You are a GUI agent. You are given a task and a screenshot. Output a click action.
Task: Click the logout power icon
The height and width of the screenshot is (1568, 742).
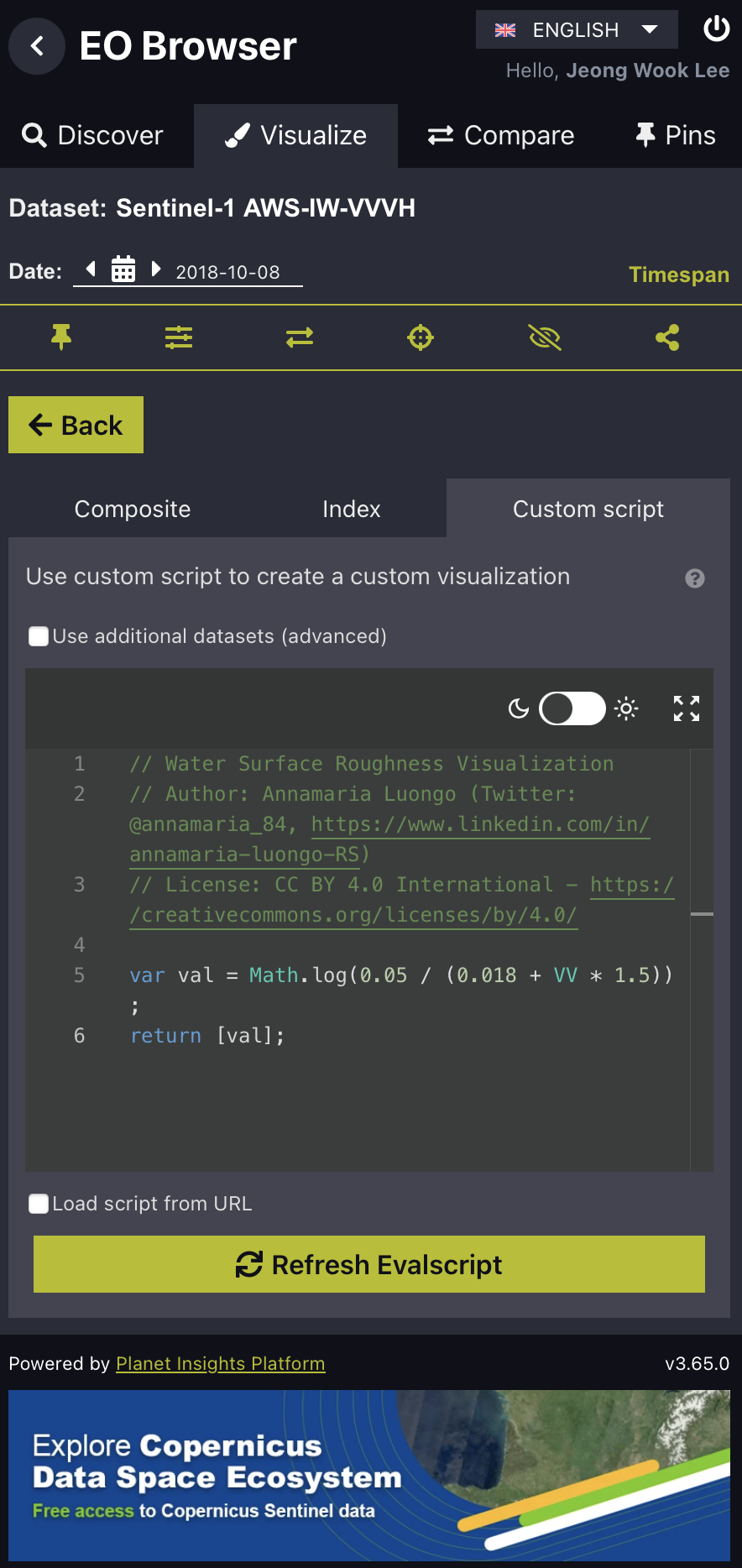pyautogui.click(x=716, y=29)
